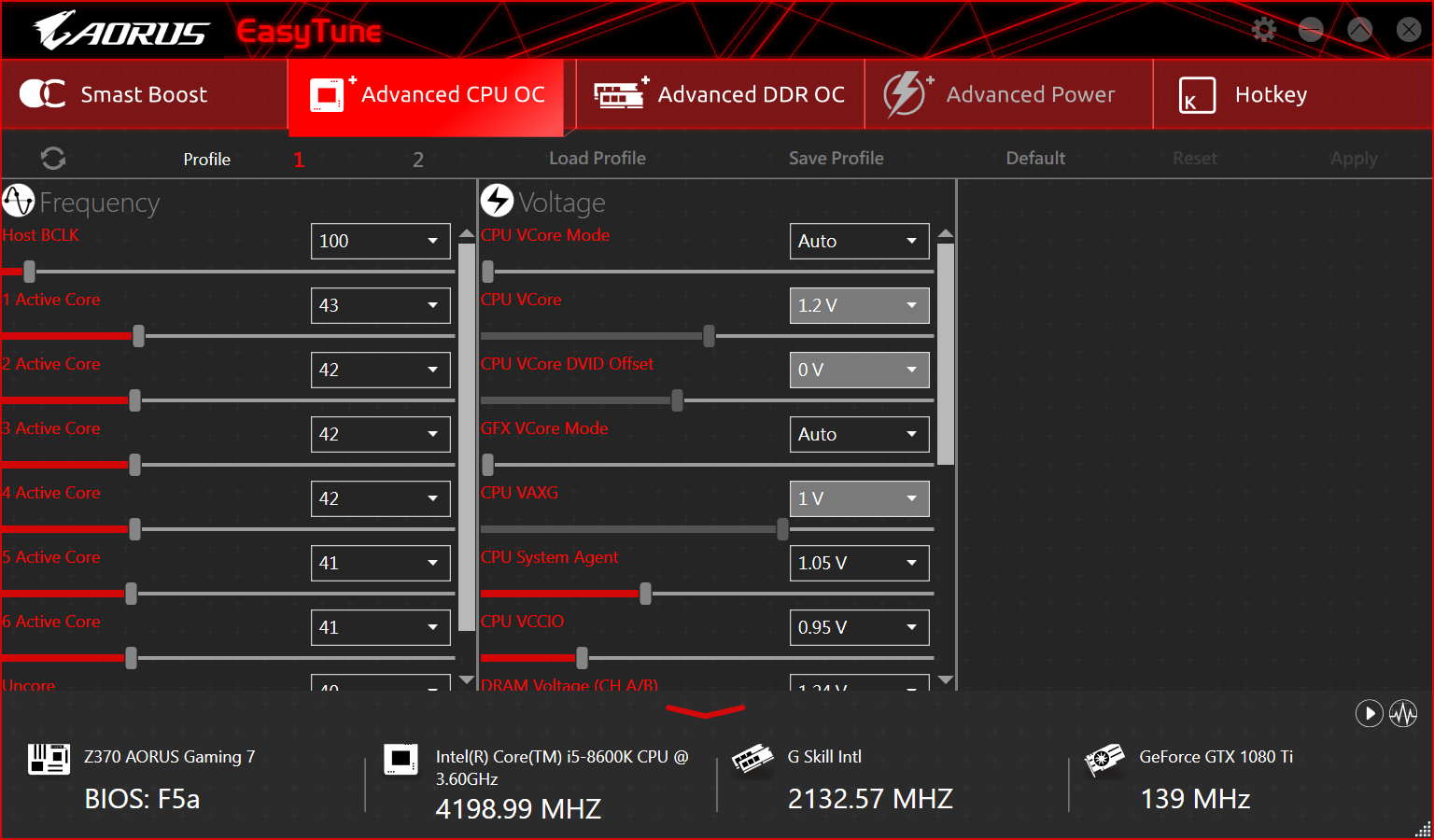This screenshot has width=1434, height=840.
Task: Click the Frequency panel scroll-down arrow
Action: click(467, 680)
